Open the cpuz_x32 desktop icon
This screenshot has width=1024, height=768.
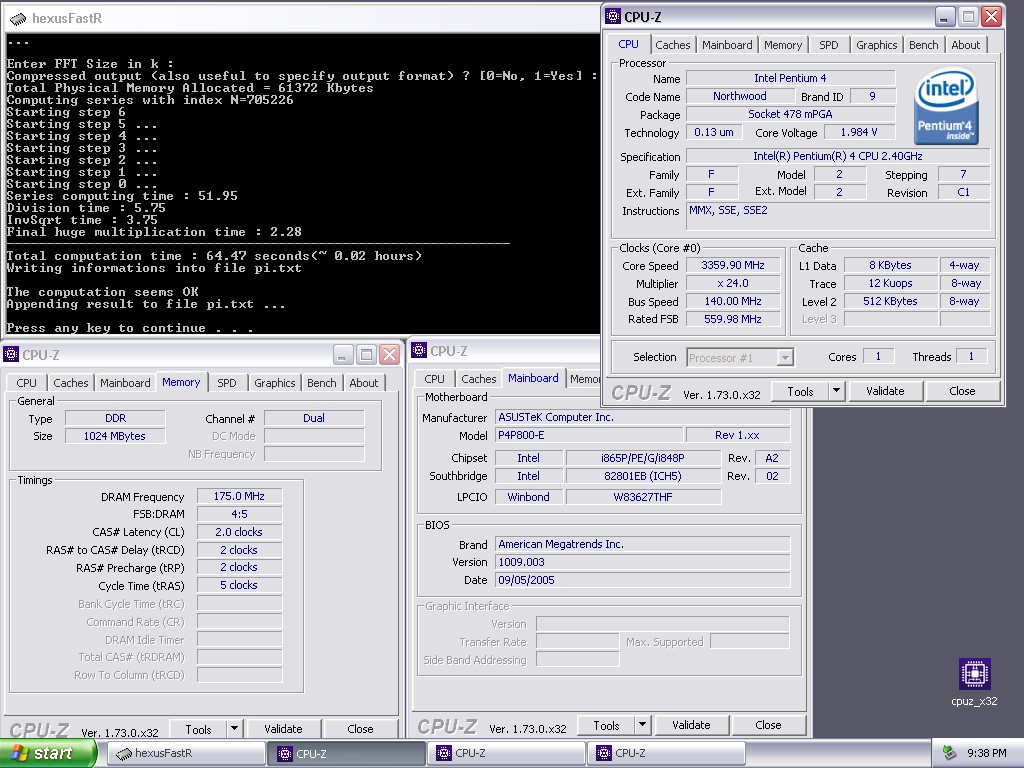click(974, 683)
